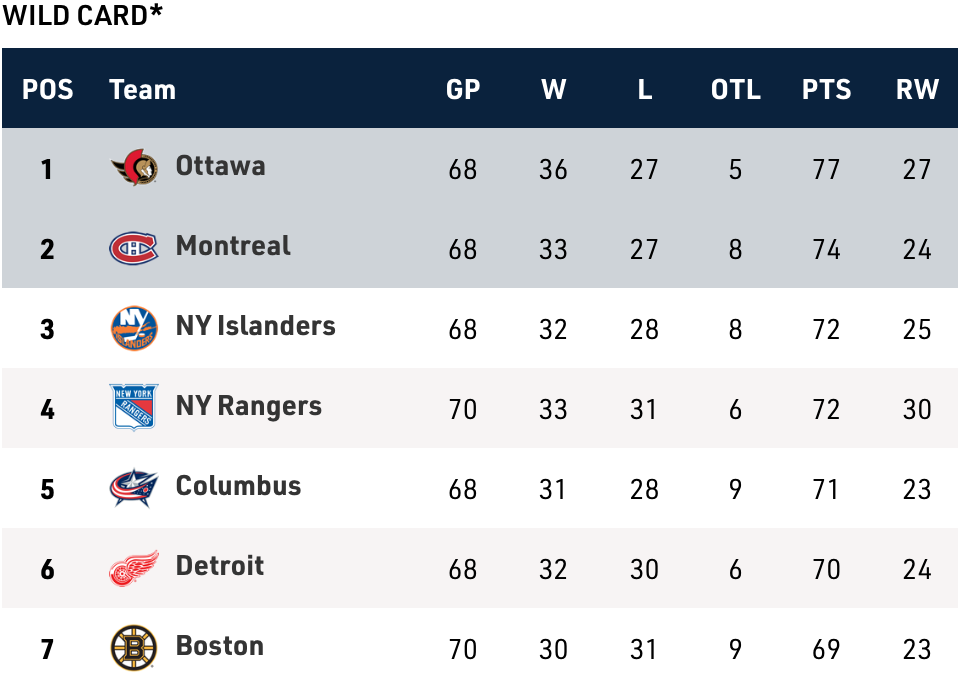Select the Boston Bruins logo

coord(134,648)
